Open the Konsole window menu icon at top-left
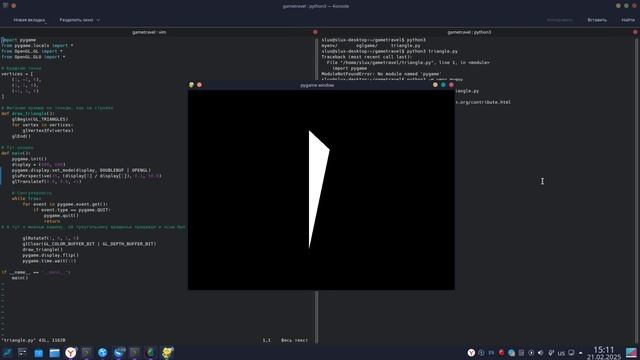Viewport: 640px width, 360px height. (5, 6)
